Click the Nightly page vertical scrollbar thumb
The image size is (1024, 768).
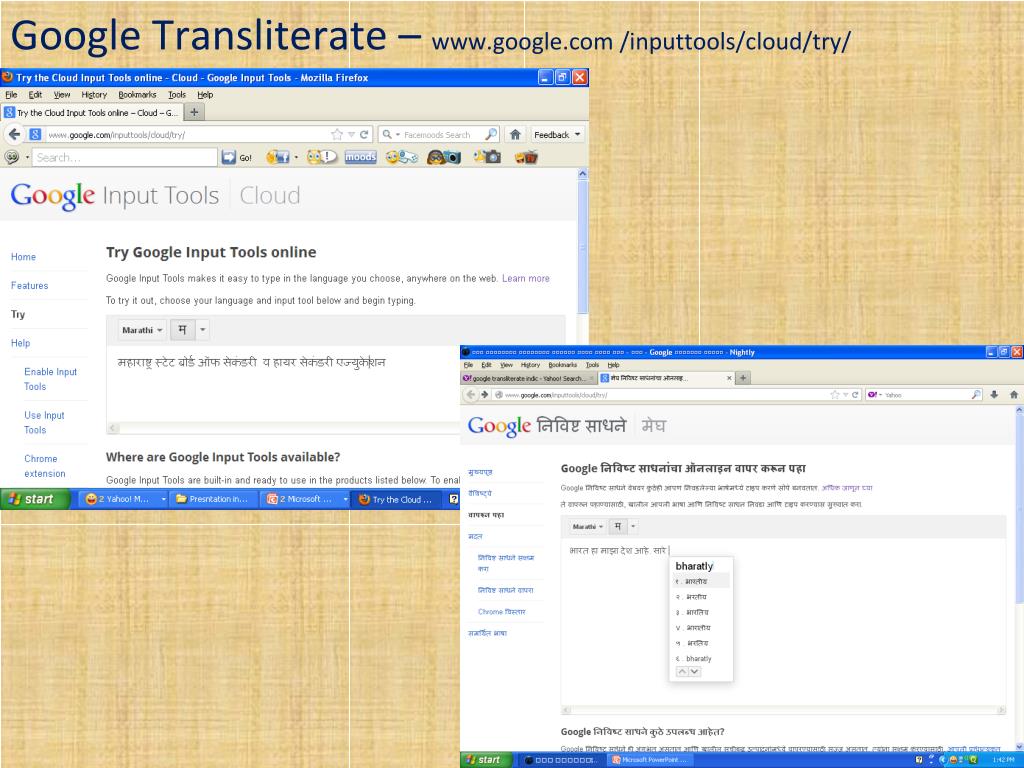point(1019,509)
